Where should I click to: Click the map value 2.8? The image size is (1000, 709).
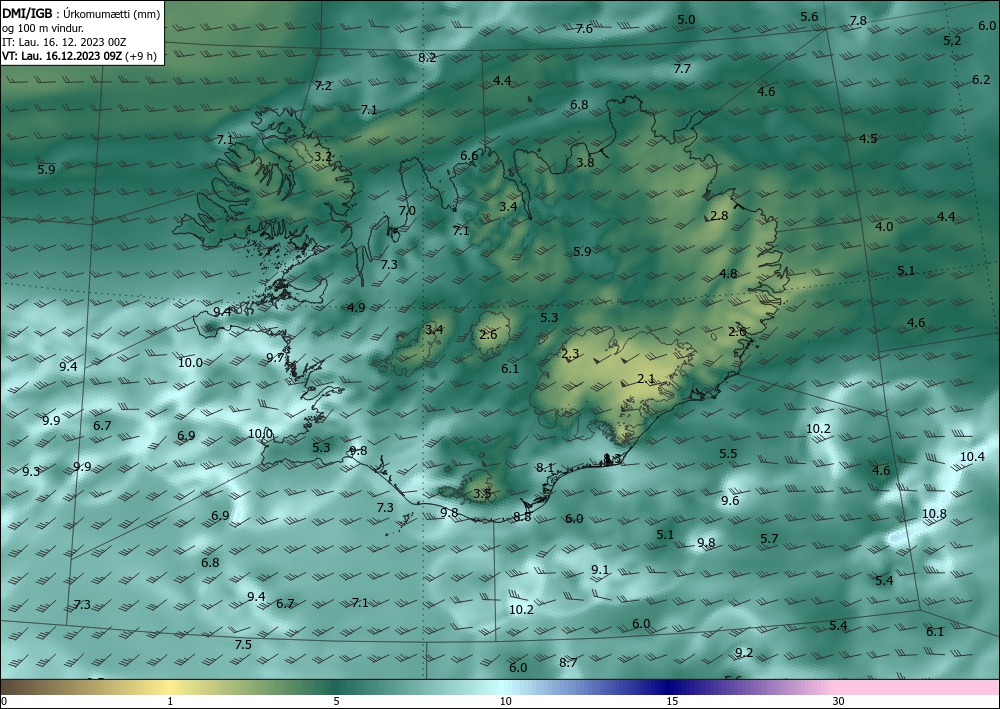719,216
